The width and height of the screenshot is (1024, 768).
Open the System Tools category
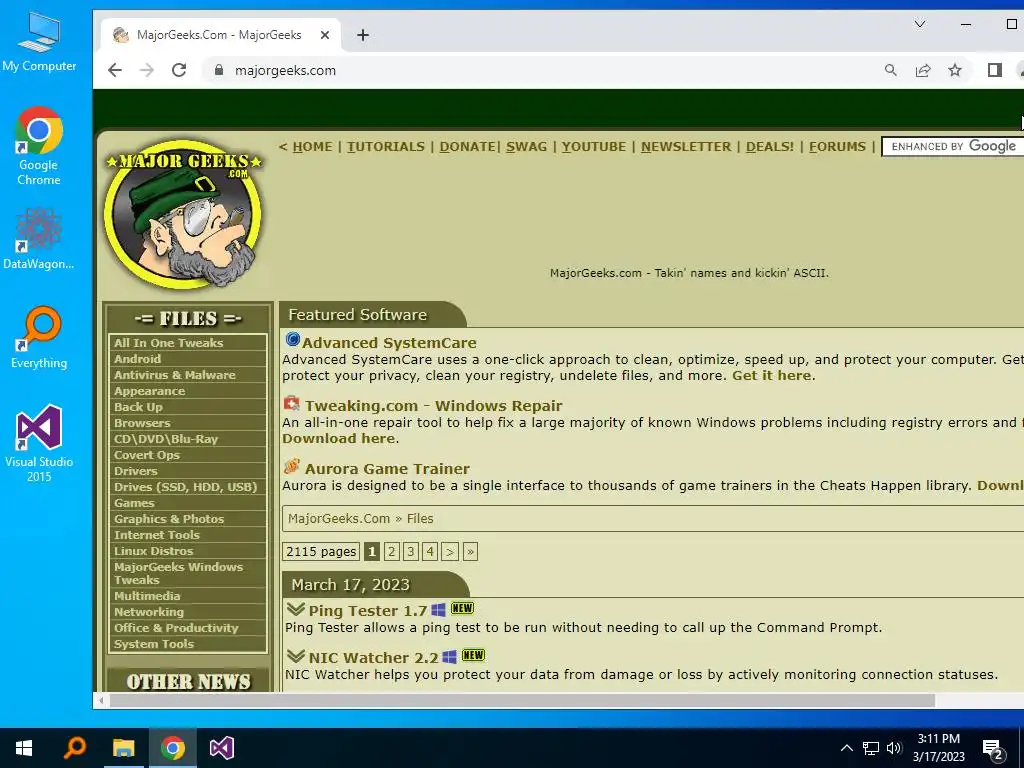pyautogui.click(x=188, y=644)
